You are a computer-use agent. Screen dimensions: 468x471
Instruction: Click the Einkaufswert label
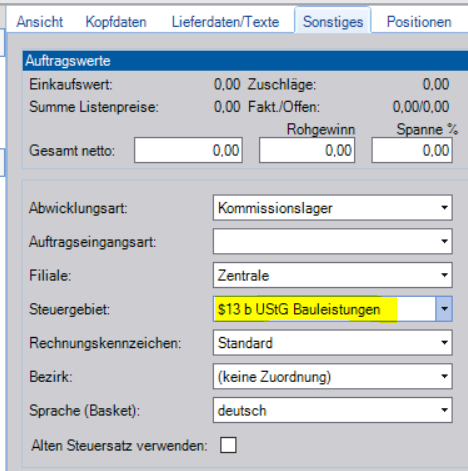pyautogui.click(x=71, y=84)
